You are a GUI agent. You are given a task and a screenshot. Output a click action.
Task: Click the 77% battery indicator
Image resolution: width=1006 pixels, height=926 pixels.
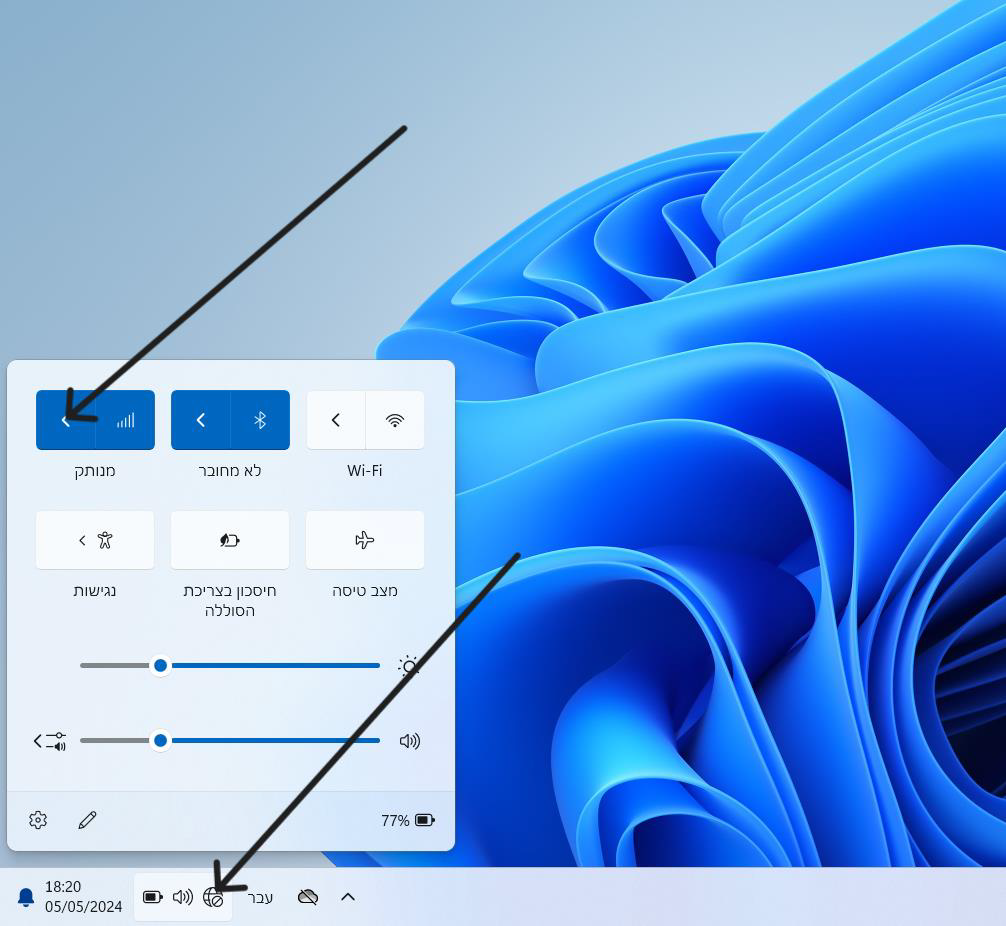[x=408, y=820]
